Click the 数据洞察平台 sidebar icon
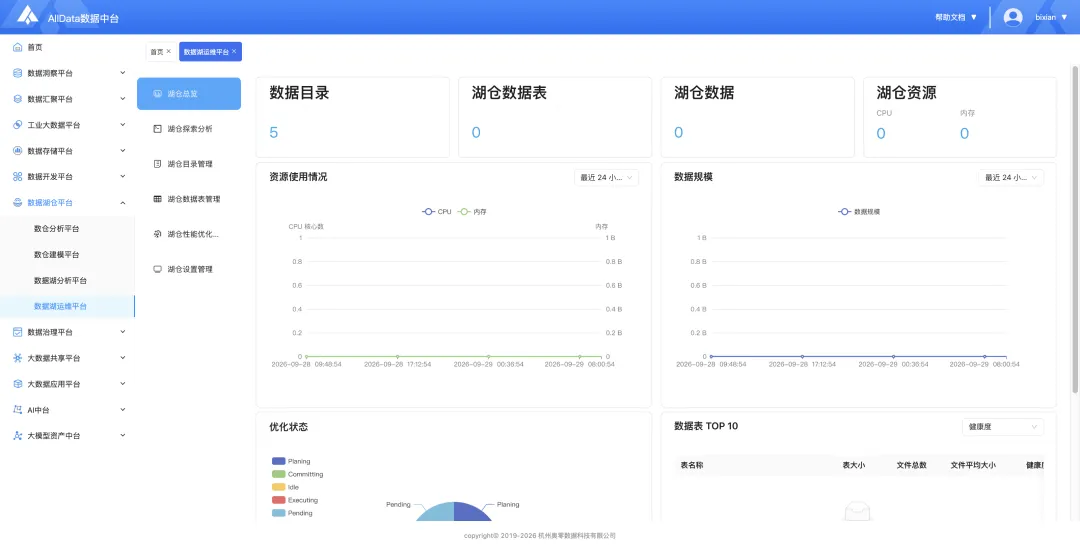The height and width of the screenshot is (547, 1080). [x=18, y=73]
